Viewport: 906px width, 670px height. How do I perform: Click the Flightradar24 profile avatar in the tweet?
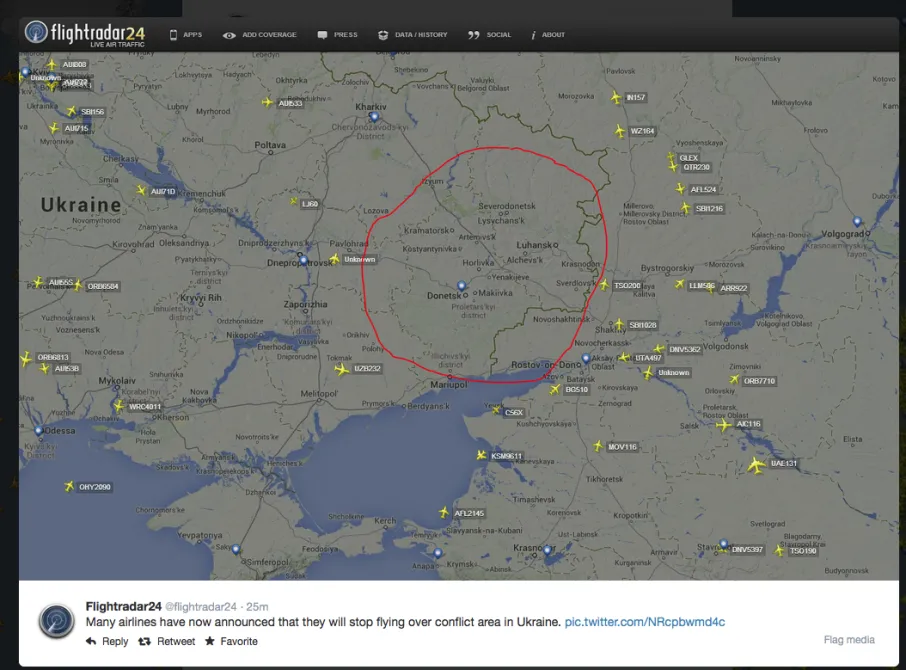(56, 621)
